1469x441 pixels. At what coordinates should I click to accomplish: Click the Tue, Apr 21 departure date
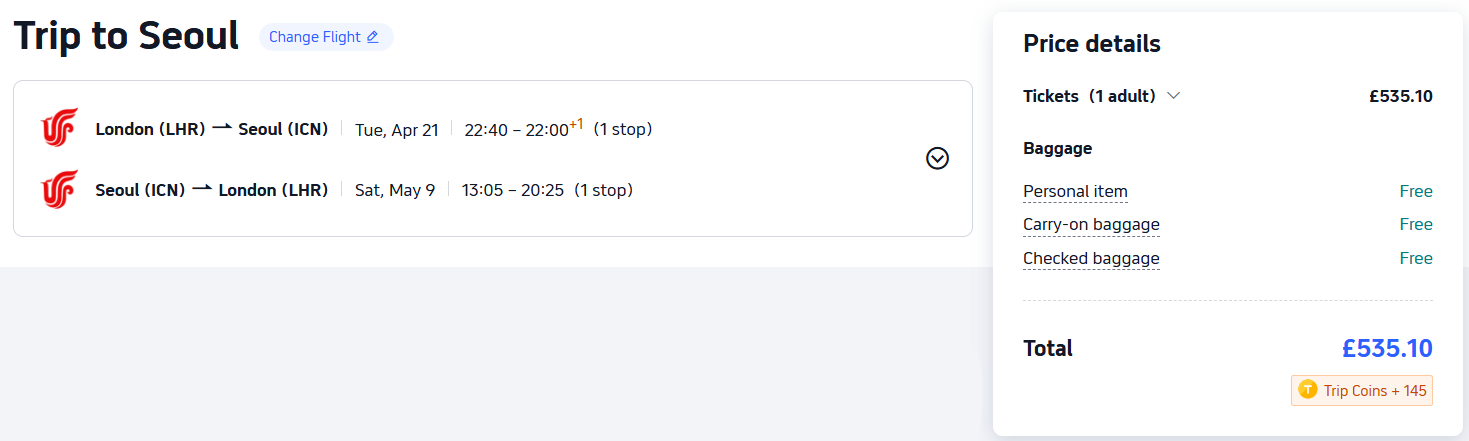[x=397, y=130]
